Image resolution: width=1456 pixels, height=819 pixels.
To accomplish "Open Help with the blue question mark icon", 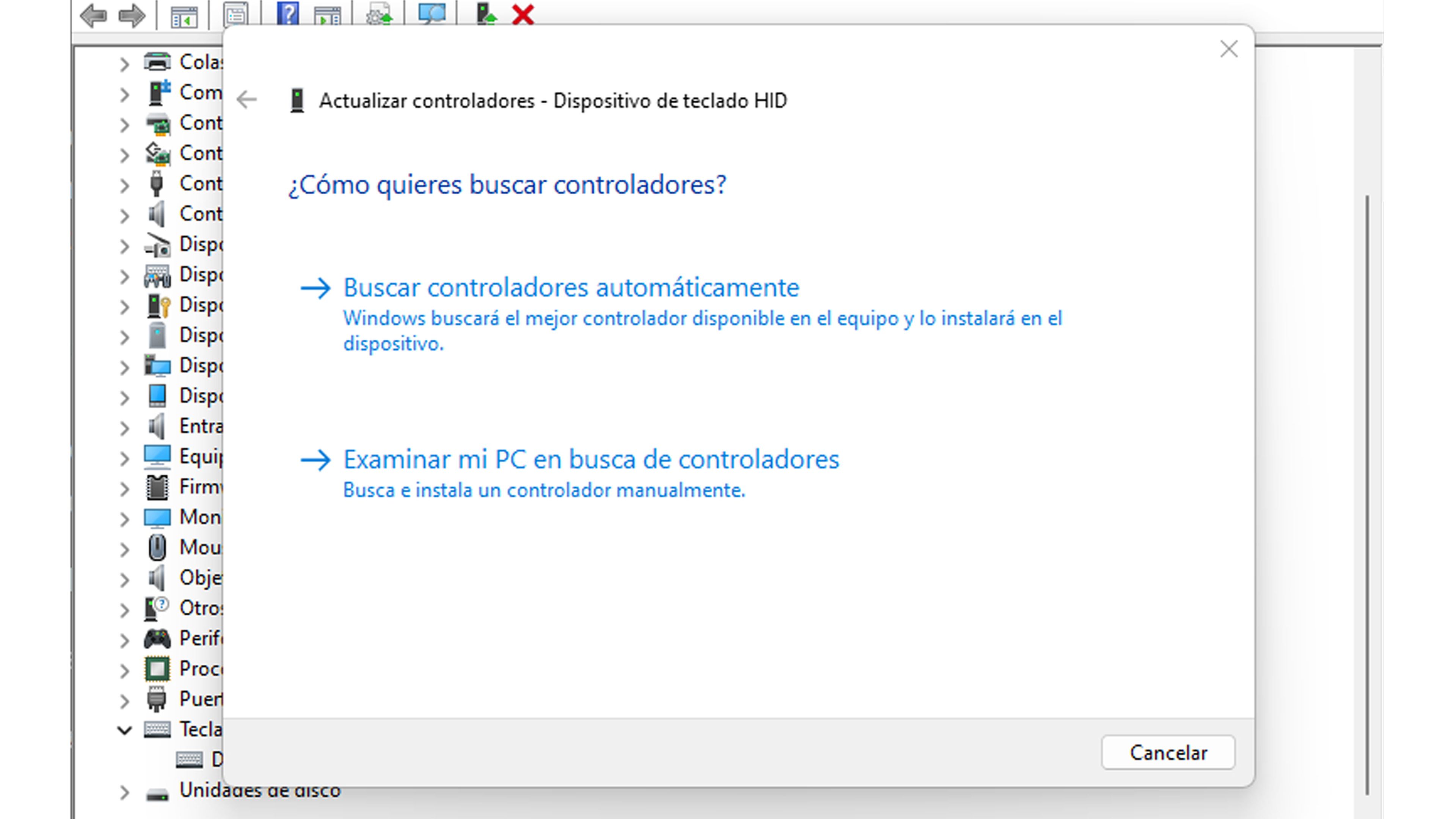I will (288, 14).
